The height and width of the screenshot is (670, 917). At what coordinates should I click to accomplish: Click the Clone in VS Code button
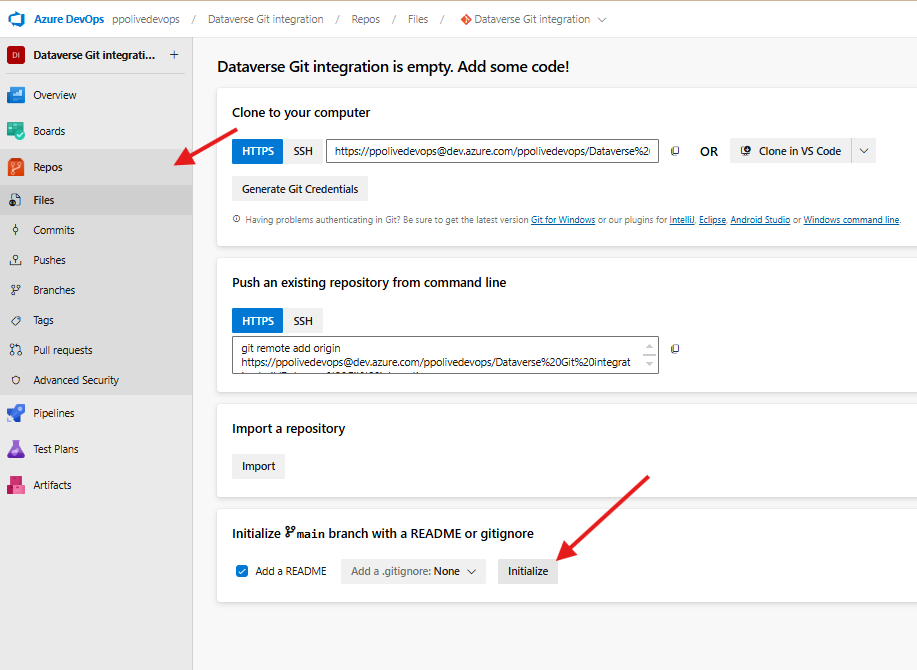point(791,151)
